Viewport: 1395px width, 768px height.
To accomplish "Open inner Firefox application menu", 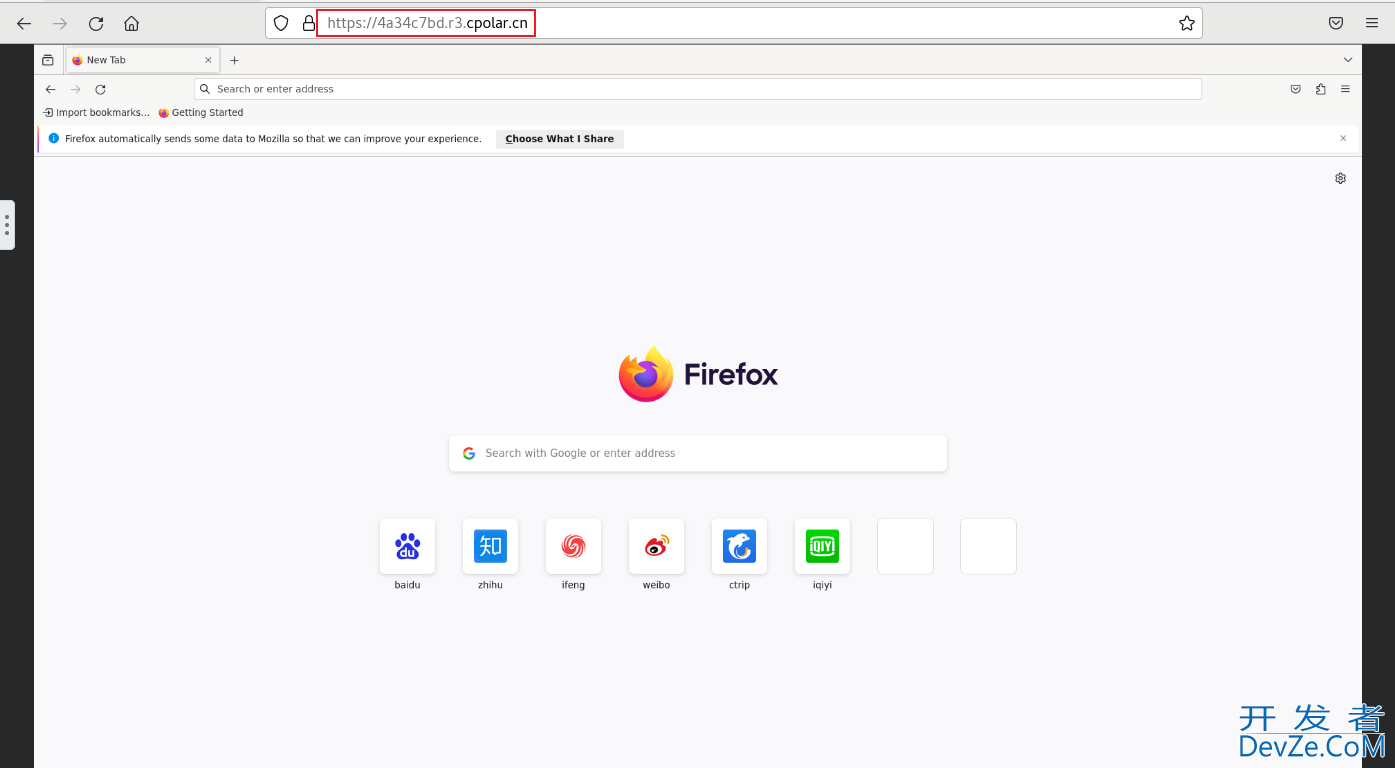I will point(1345,89).
